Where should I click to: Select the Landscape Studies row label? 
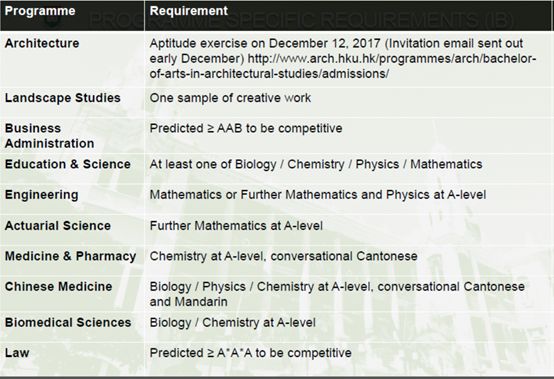pyautogui.click(x=63, y=98)
